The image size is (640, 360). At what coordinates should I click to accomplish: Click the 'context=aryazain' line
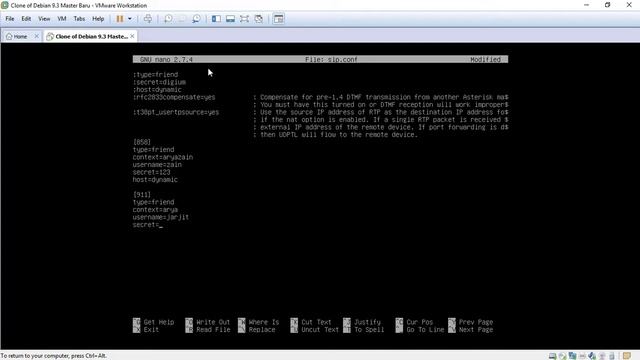(163, 157)
